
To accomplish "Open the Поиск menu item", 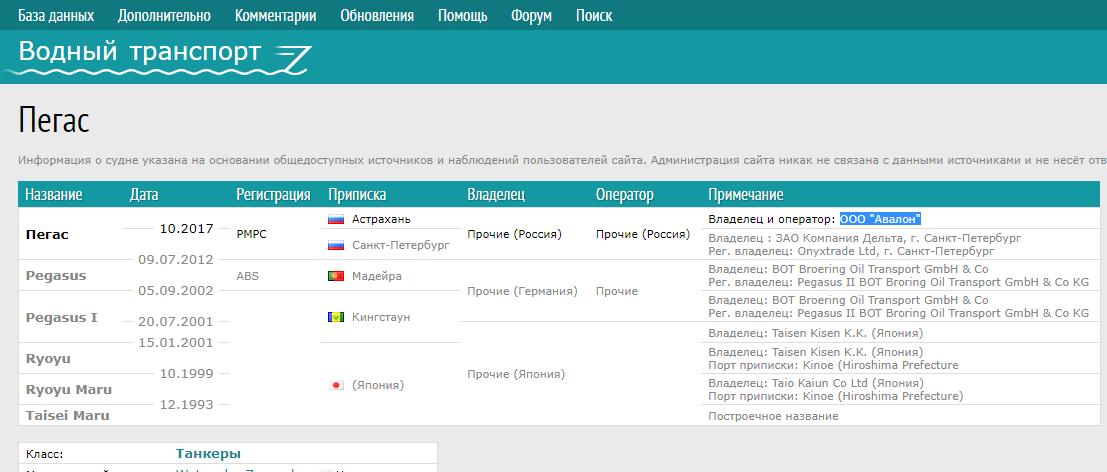I will tap(594, 16).
